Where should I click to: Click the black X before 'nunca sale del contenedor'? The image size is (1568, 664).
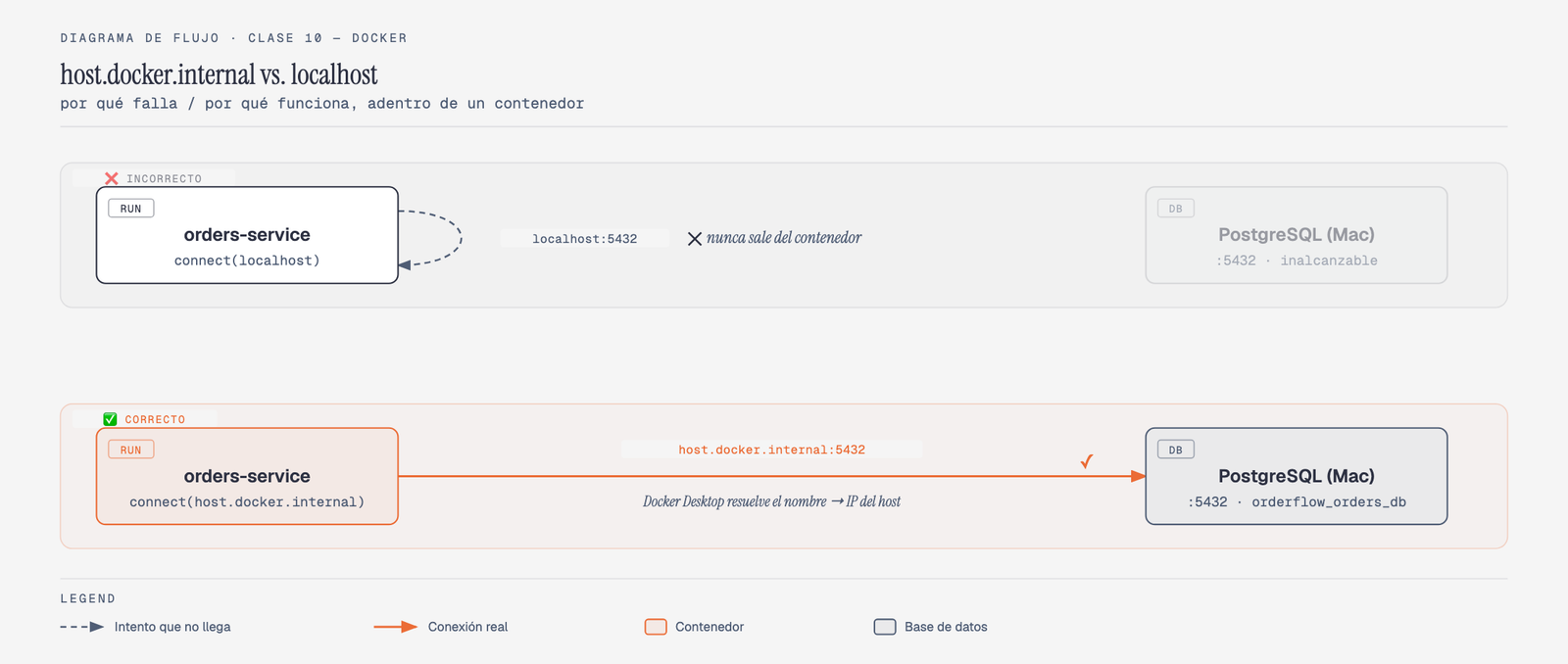(x=694, y=239)
